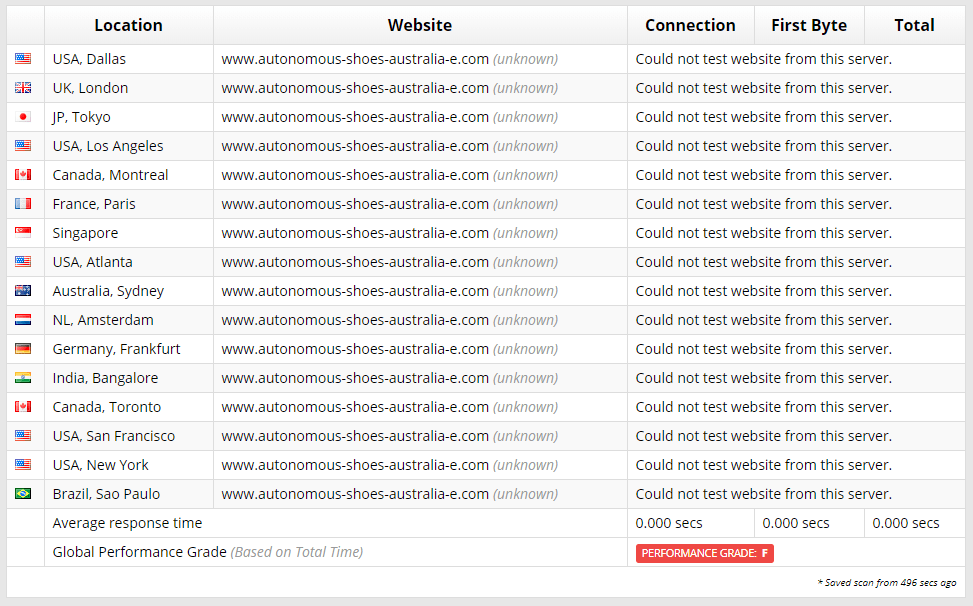Click the India flag beside Bangalore
Image resolution: width=973 pixels, height=606 pixels.
coord(23,378)
